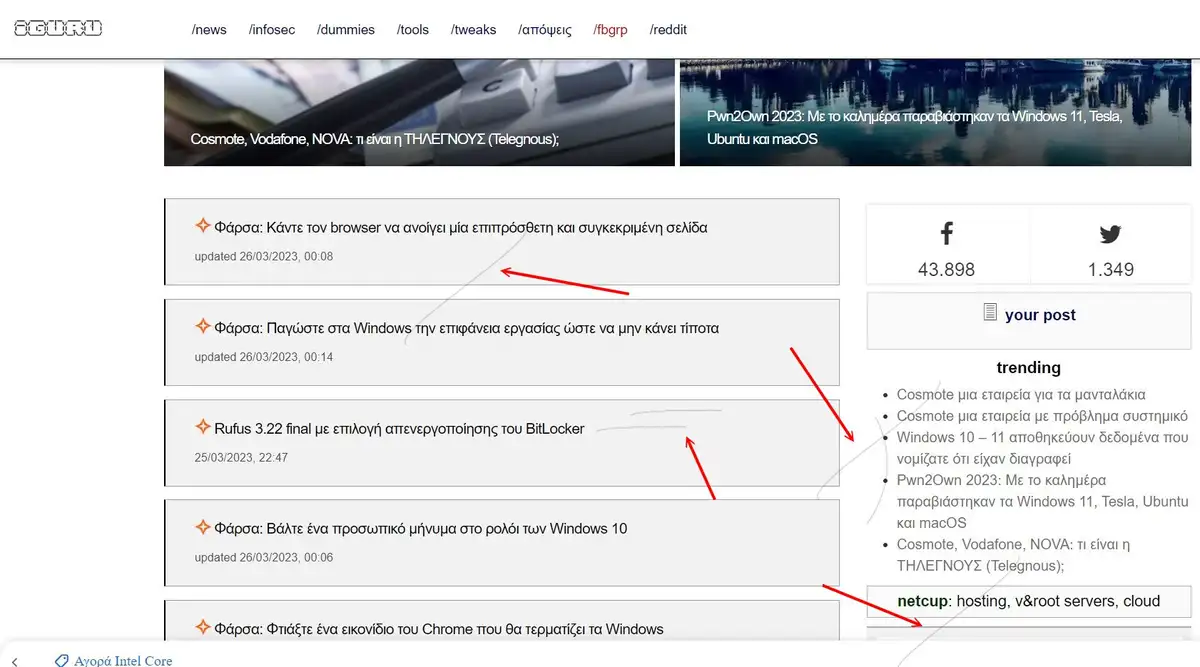
Task: Open trending item Cosmote μια εταιρεία με πρόβλημα συστημικό
Action: (x=1042, y=416)
